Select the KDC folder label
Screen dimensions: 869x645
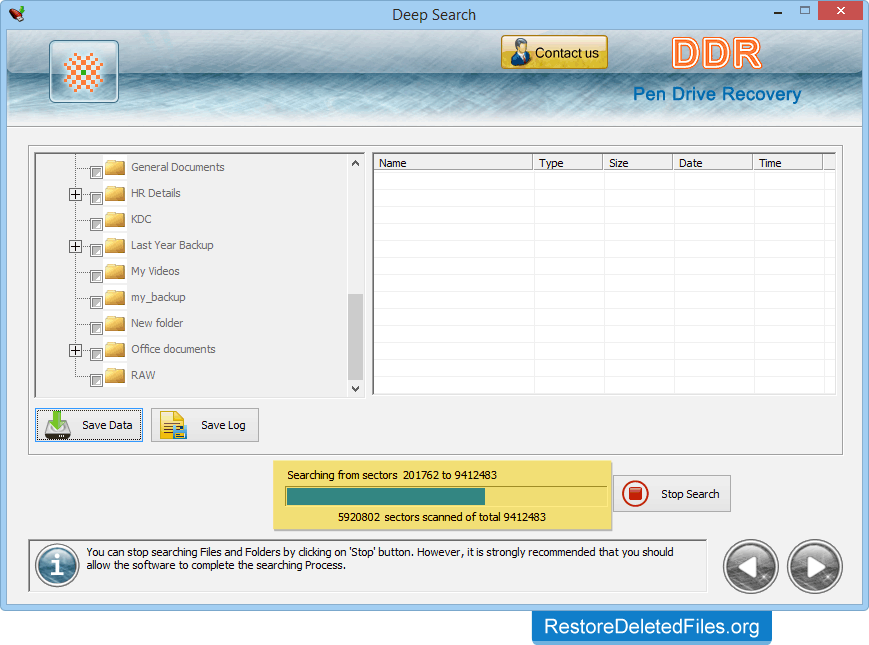point(141,219)
